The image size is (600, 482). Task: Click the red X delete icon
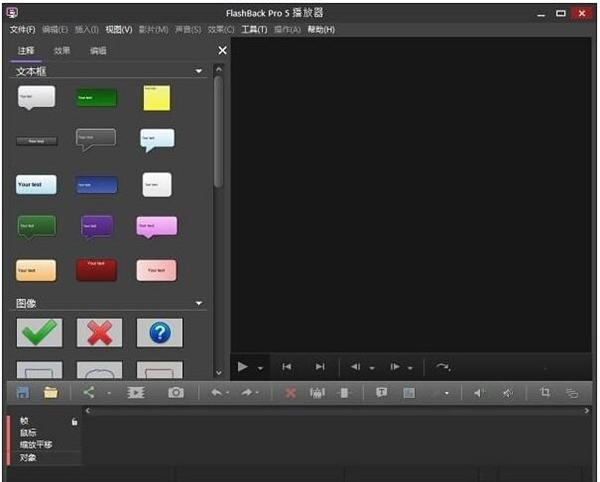coord(291,393)
